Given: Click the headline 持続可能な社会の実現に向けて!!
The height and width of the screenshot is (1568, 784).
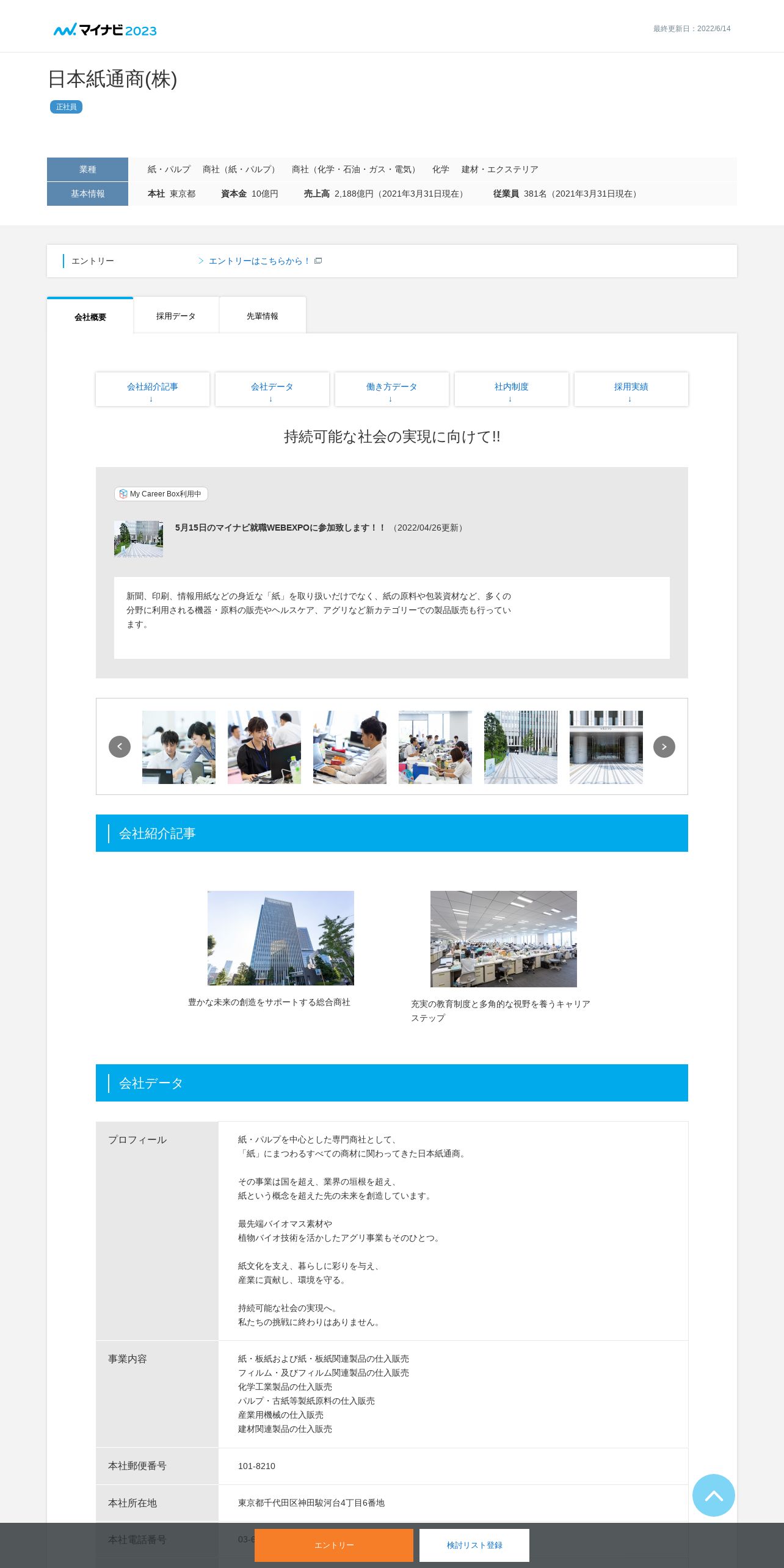Looking at the screenshot, I should pyautogui.click(x=392, y=437).
